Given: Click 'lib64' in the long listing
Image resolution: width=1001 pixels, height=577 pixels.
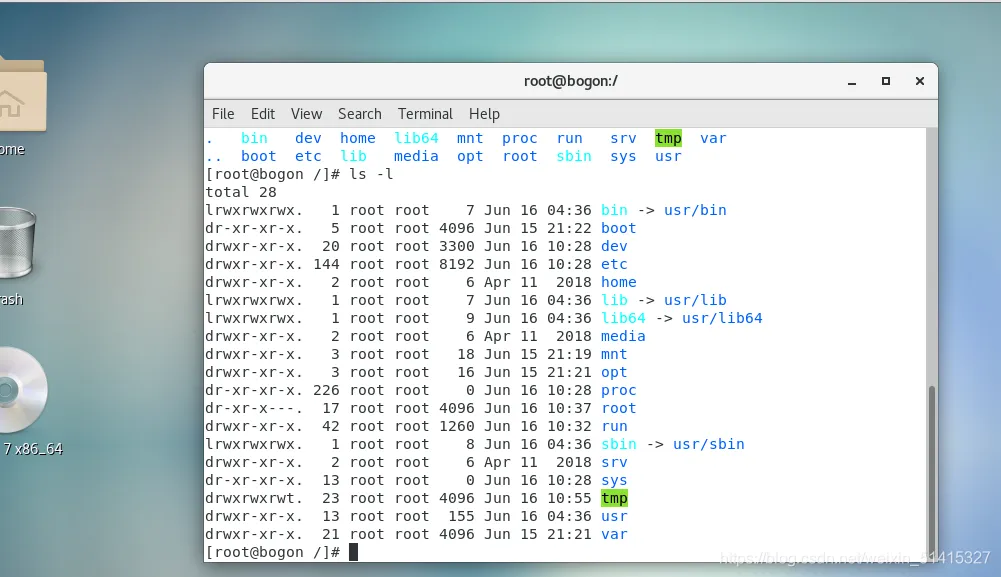Looking at the screenshot, I should coord(623,318).
